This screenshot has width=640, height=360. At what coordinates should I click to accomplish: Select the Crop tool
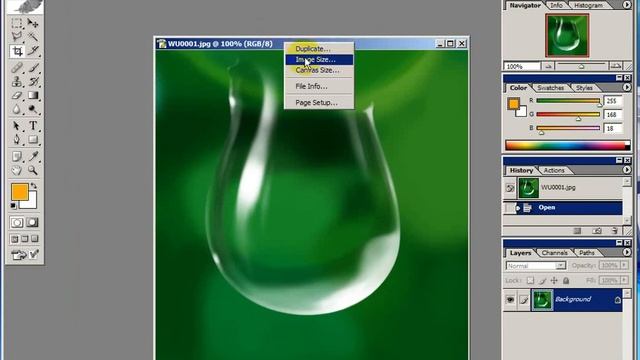[x=17, y=51]
